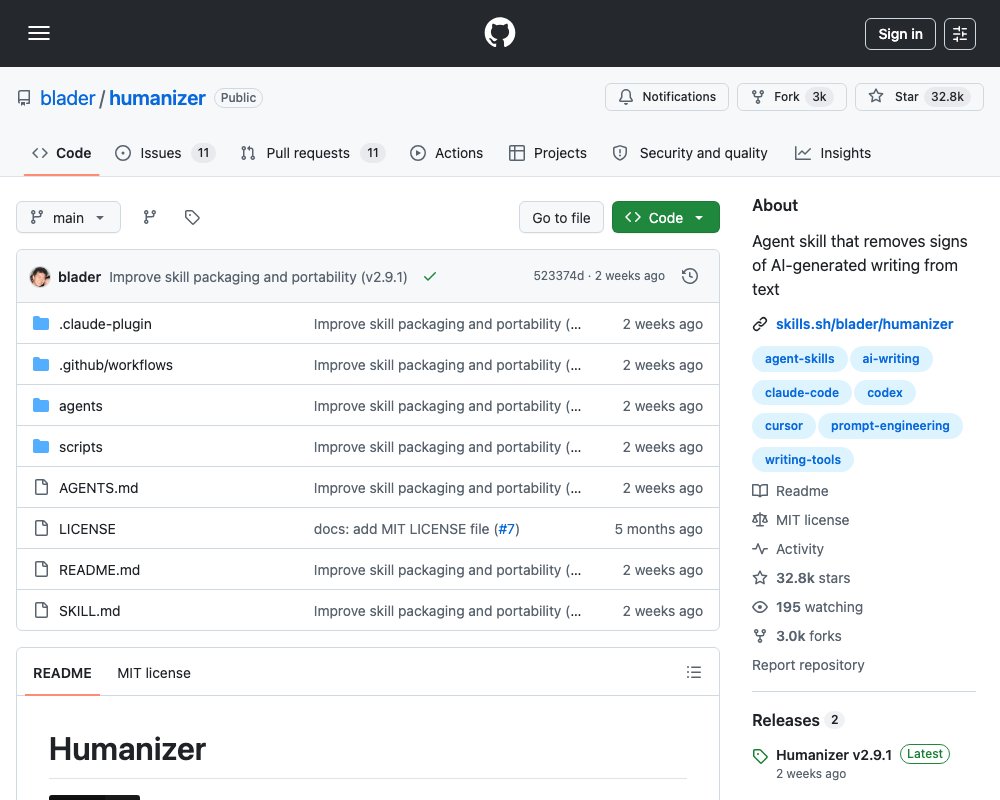Click the fork icon in Fork button
Viewport: 1000px width, 800px height.
point(758,97)
